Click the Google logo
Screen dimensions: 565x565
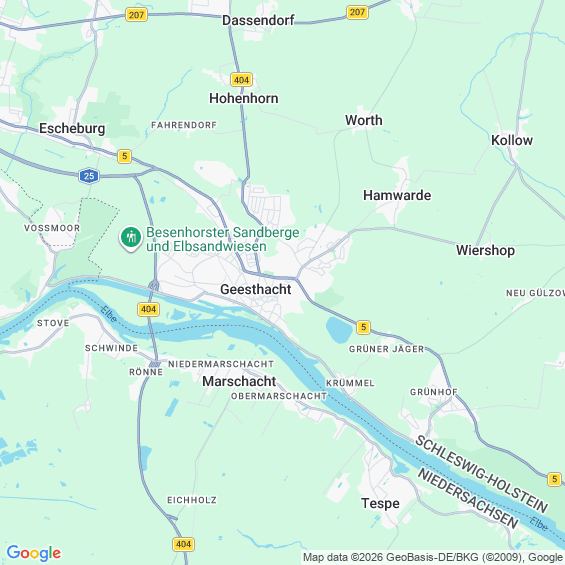click(34, 553)
